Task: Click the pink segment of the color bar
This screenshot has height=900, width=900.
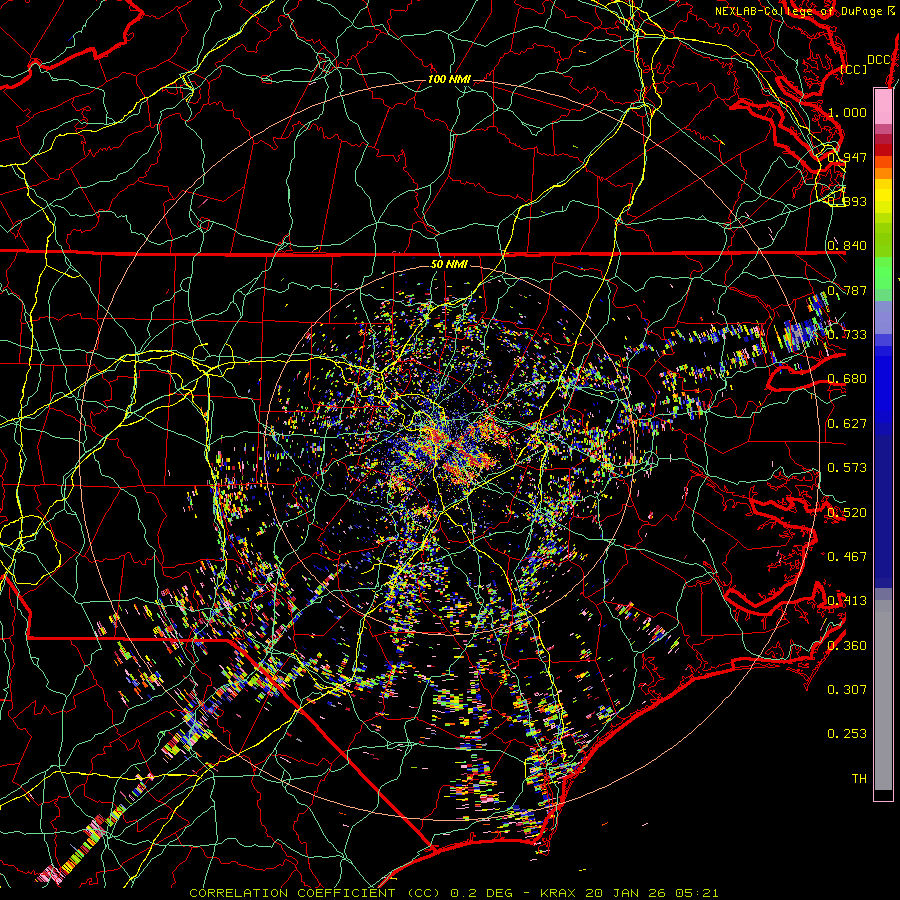Action: coord(883,107)
